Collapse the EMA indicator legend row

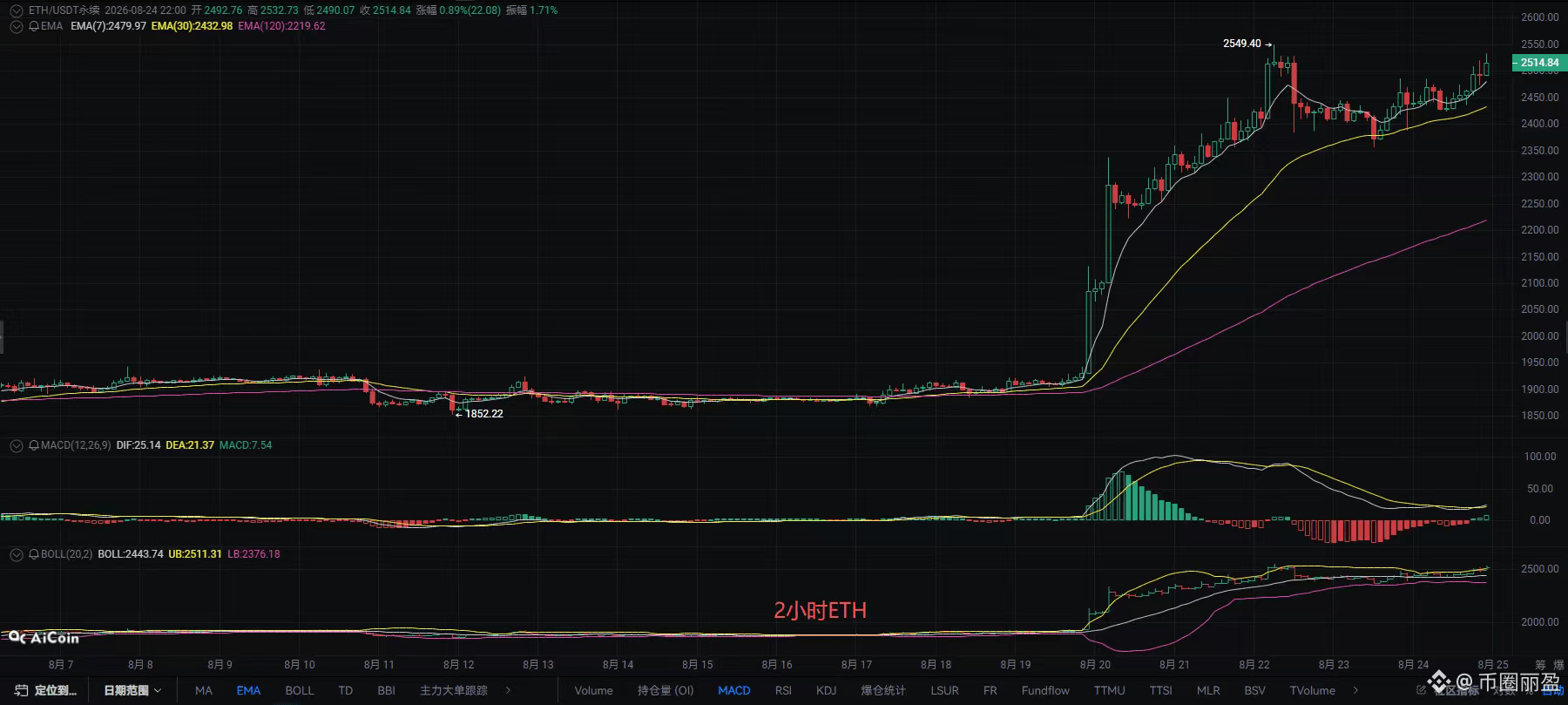[x=16, y=26]
